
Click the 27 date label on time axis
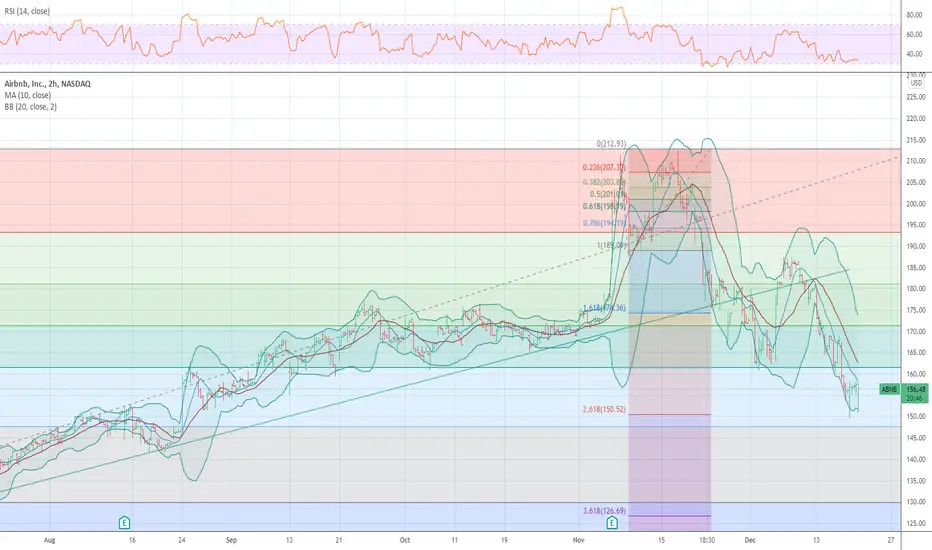coord(890,540)
